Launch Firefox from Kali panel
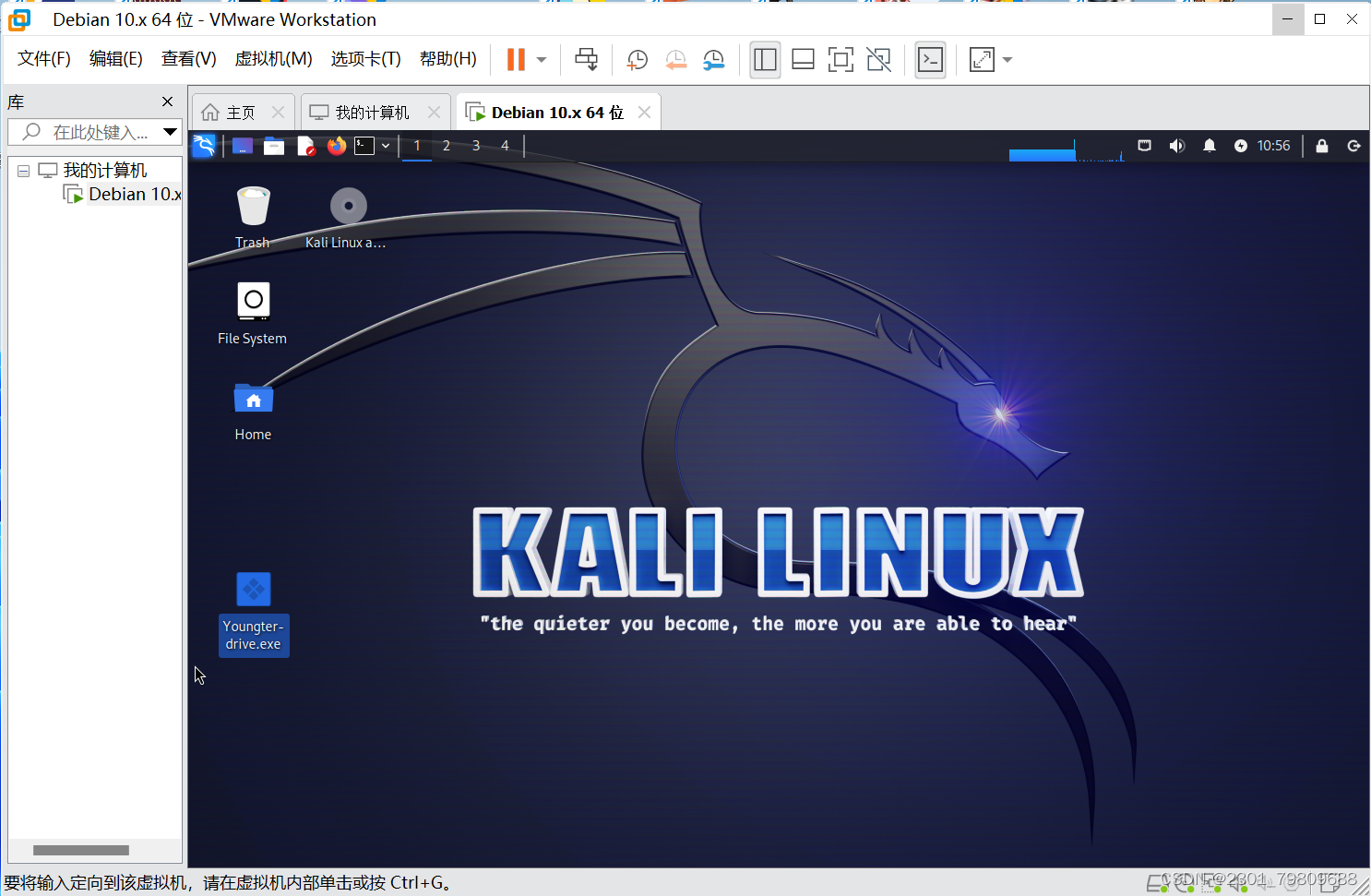 click(337, 146)
